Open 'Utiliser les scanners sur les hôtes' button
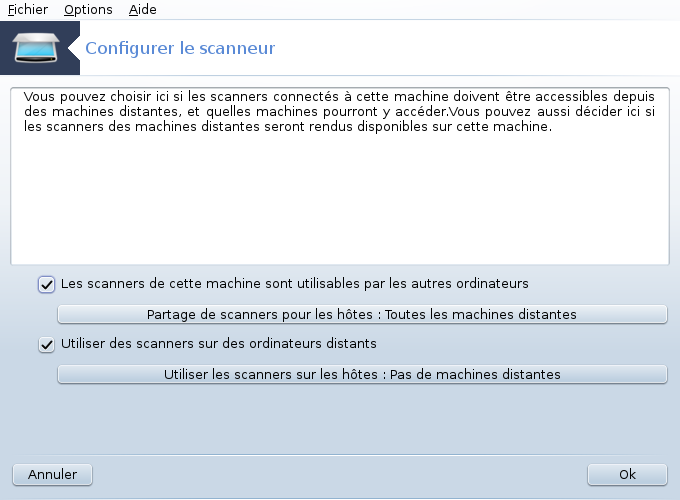Screen dimensions: 680x500 (x=362, y=374)
